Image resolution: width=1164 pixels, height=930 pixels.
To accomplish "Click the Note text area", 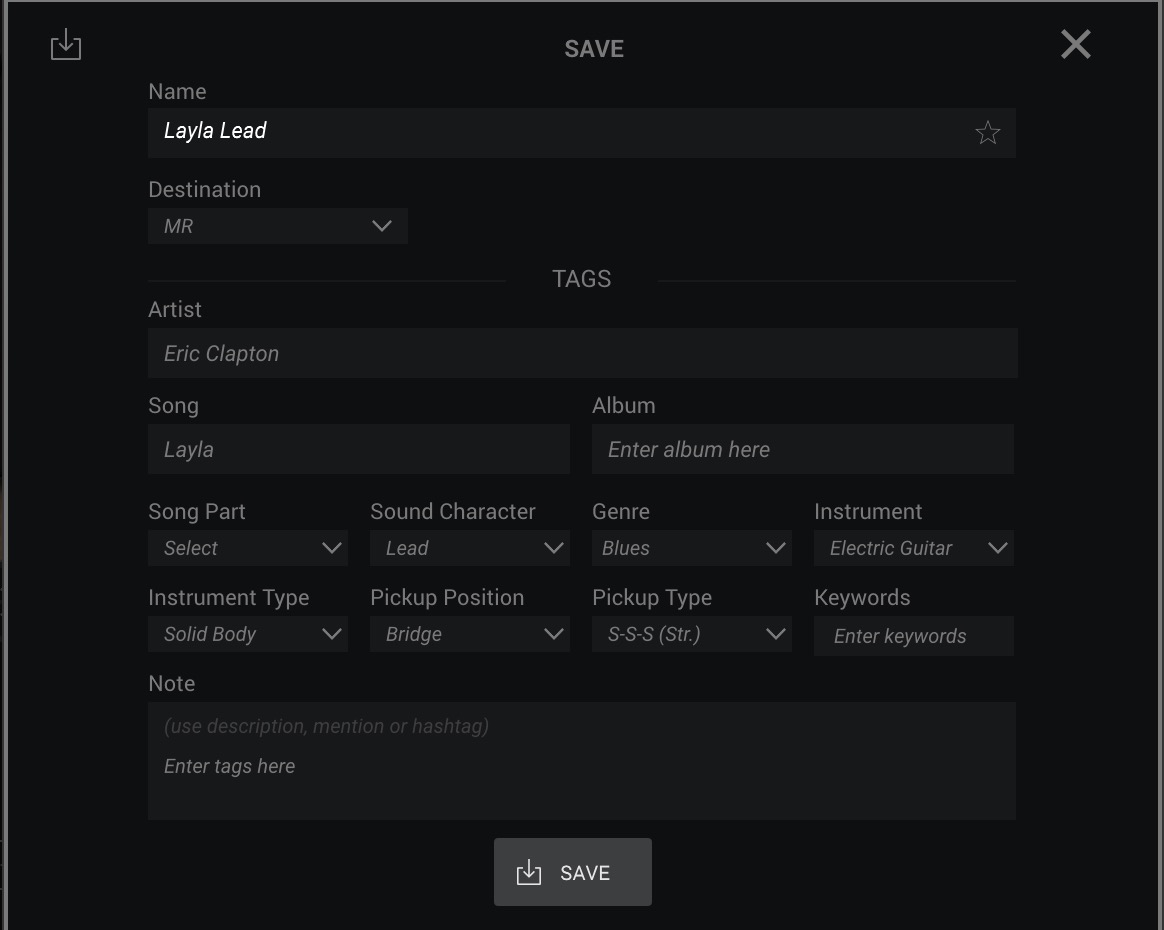I will coord(581,761).
